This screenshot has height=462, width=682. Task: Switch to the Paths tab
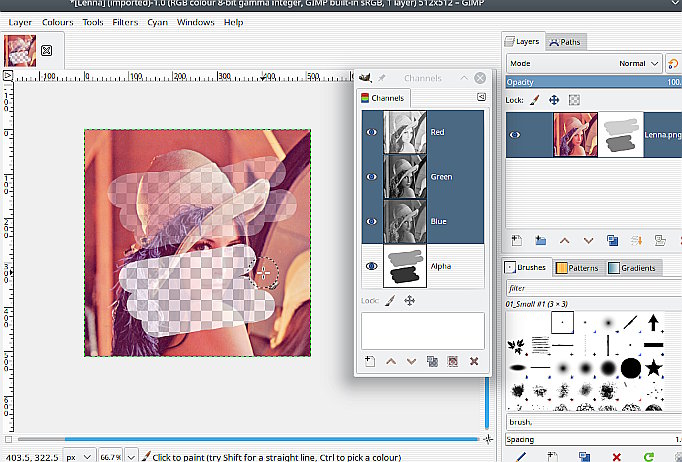[565, 42]
